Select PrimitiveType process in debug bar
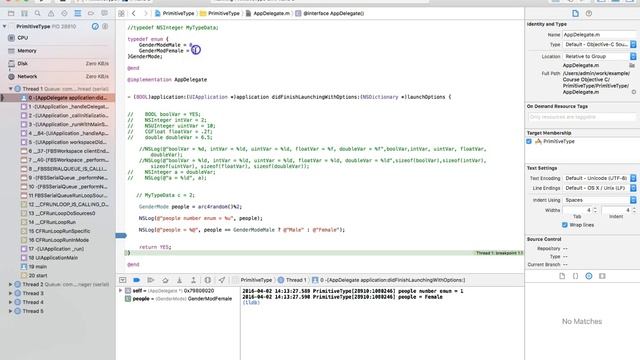 click(x=253, y=280)
